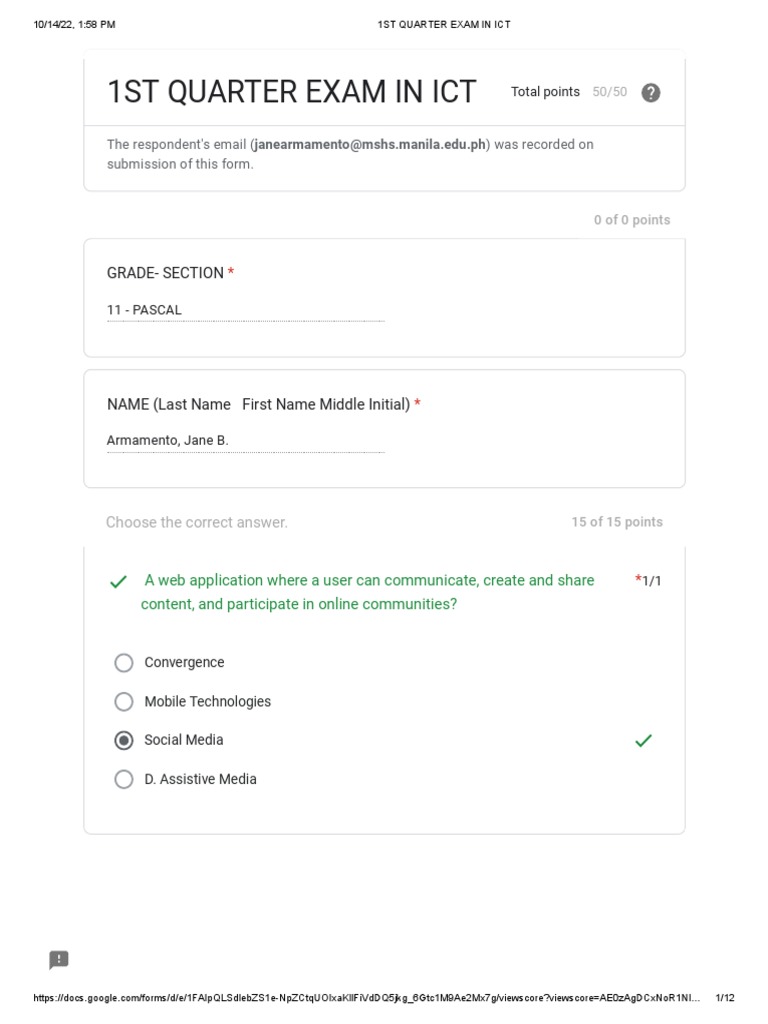Click the respondent's email address
The width and height of the screenshot is (768, 1024).
pyautogui.click(x=370, y=145)
